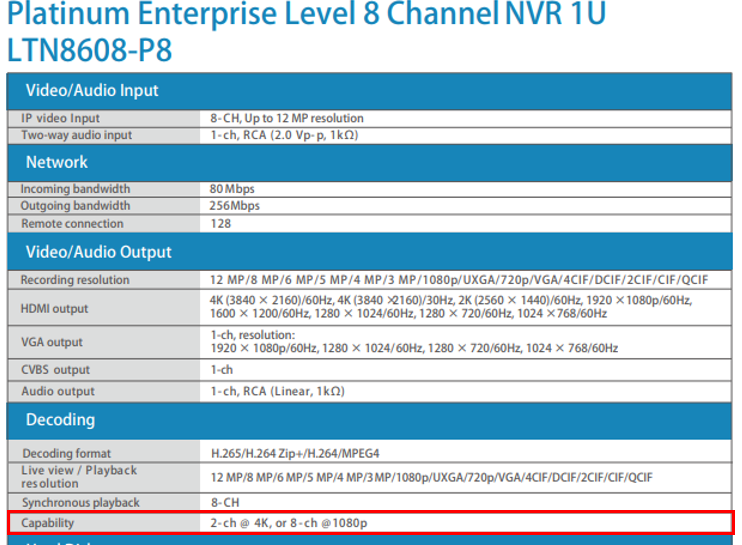Click the highlighted Capability row label

[x=48, y=523]
